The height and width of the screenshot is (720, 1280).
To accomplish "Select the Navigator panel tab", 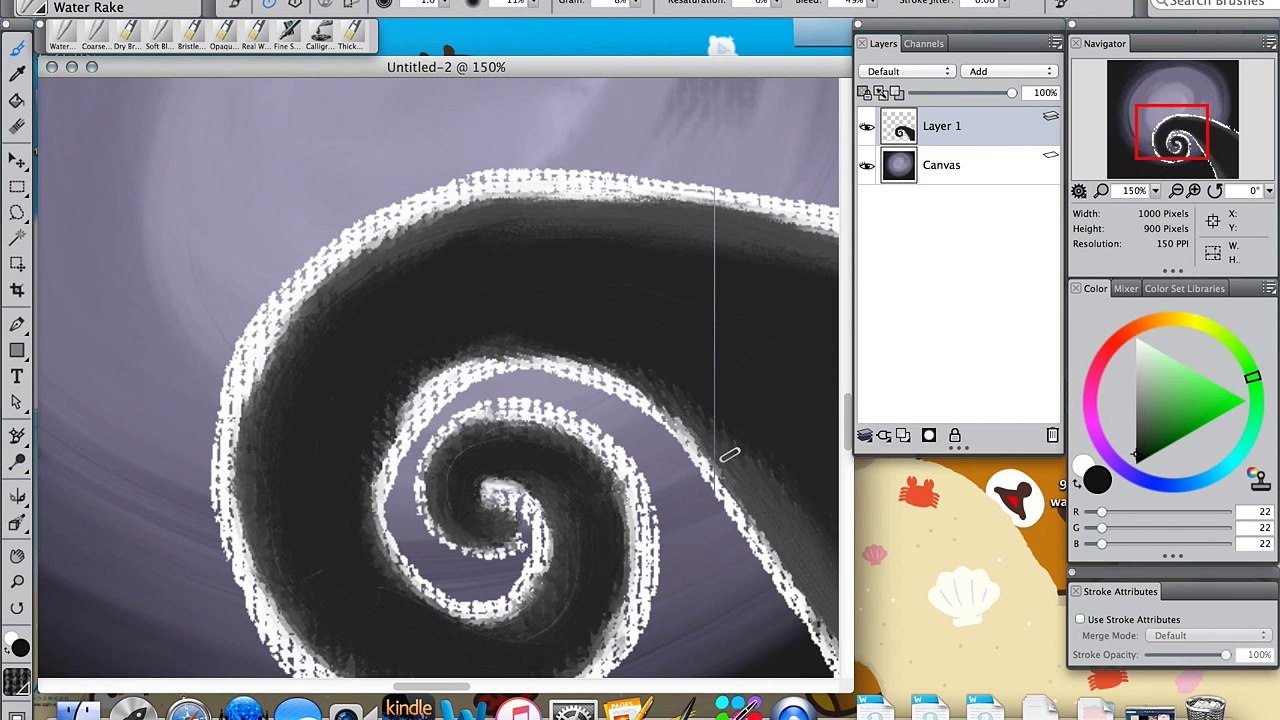I will pyautogui.click(x=1105, y=44).
